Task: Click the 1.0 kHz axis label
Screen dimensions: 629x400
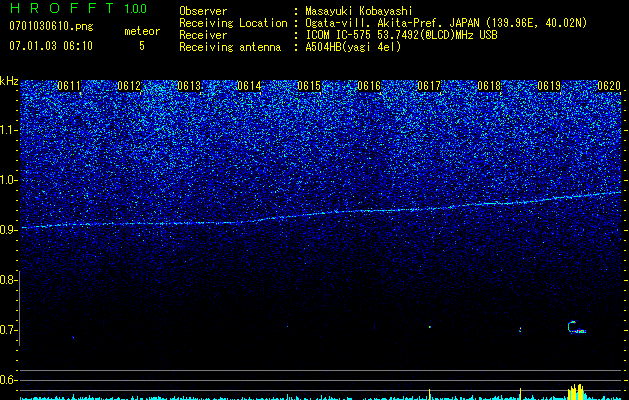Action: tap(9, 180)
